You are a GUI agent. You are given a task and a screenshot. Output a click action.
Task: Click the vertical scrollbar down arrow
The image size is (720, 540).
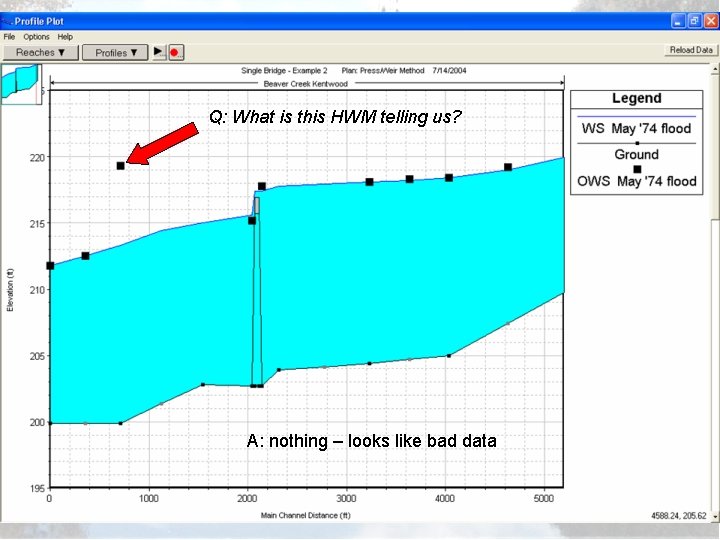[x=715, y=516]
